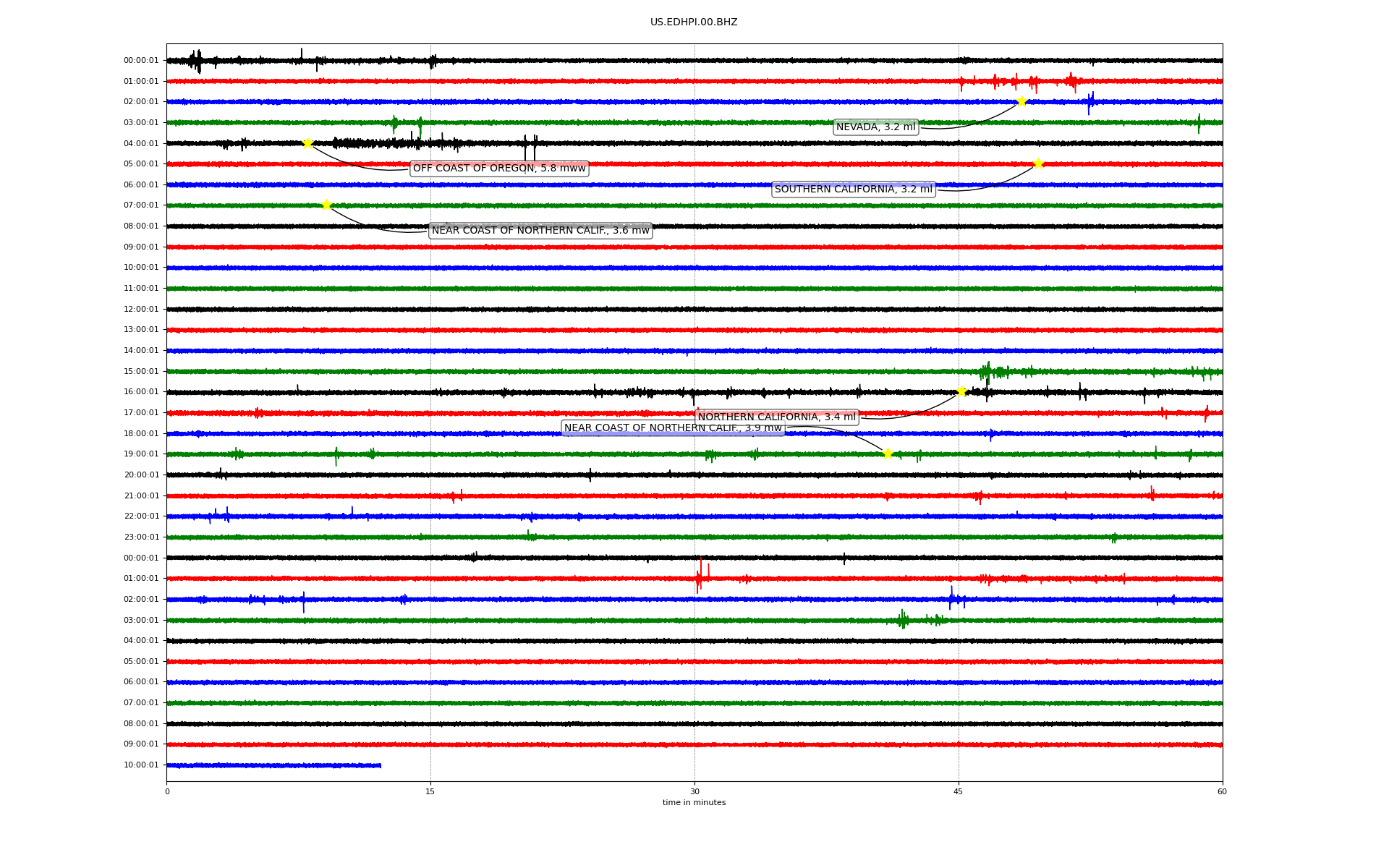Click the 15 tick label on time axis

click(430, 791)
